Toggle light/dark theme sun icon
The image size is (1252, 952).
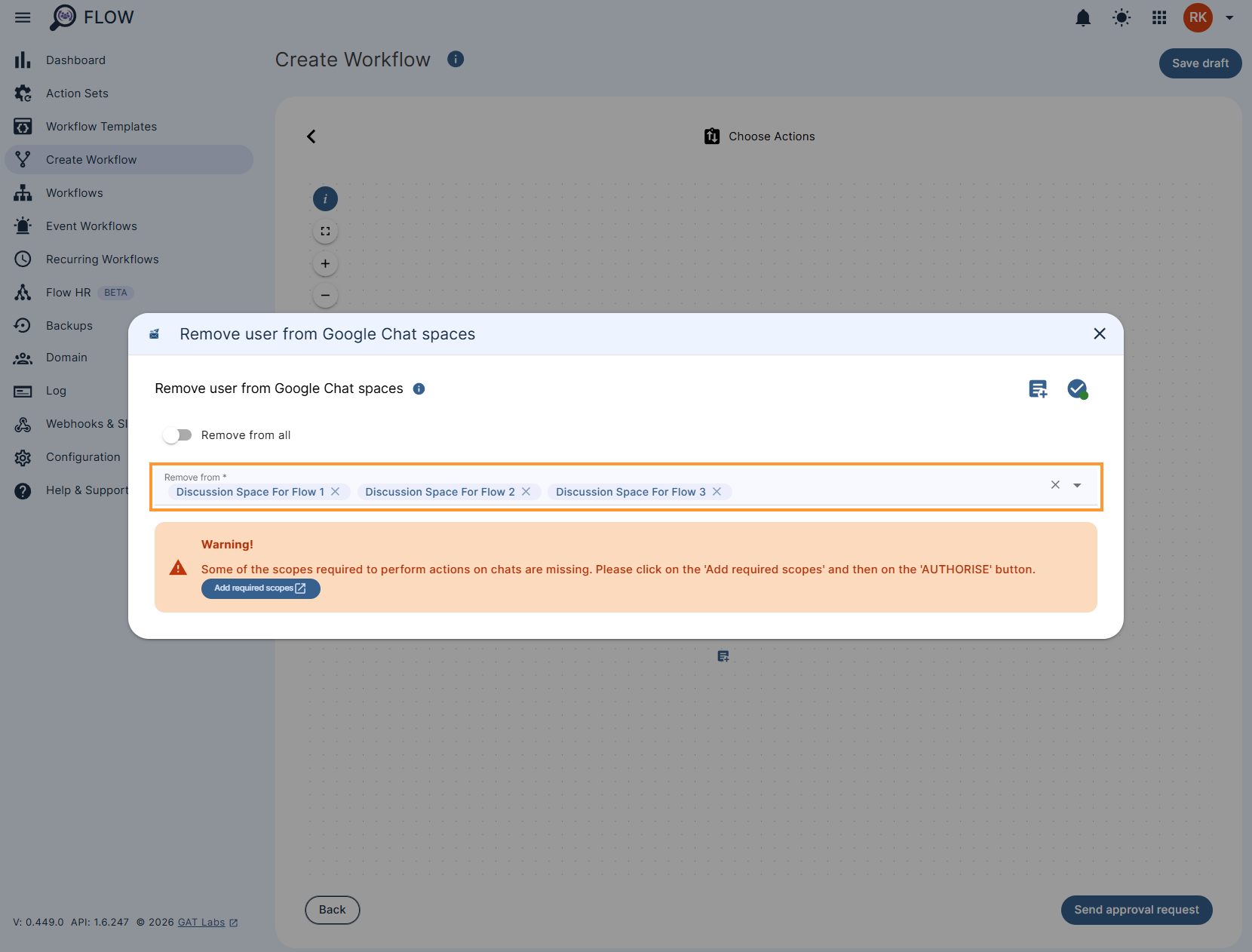[1122, 18]
